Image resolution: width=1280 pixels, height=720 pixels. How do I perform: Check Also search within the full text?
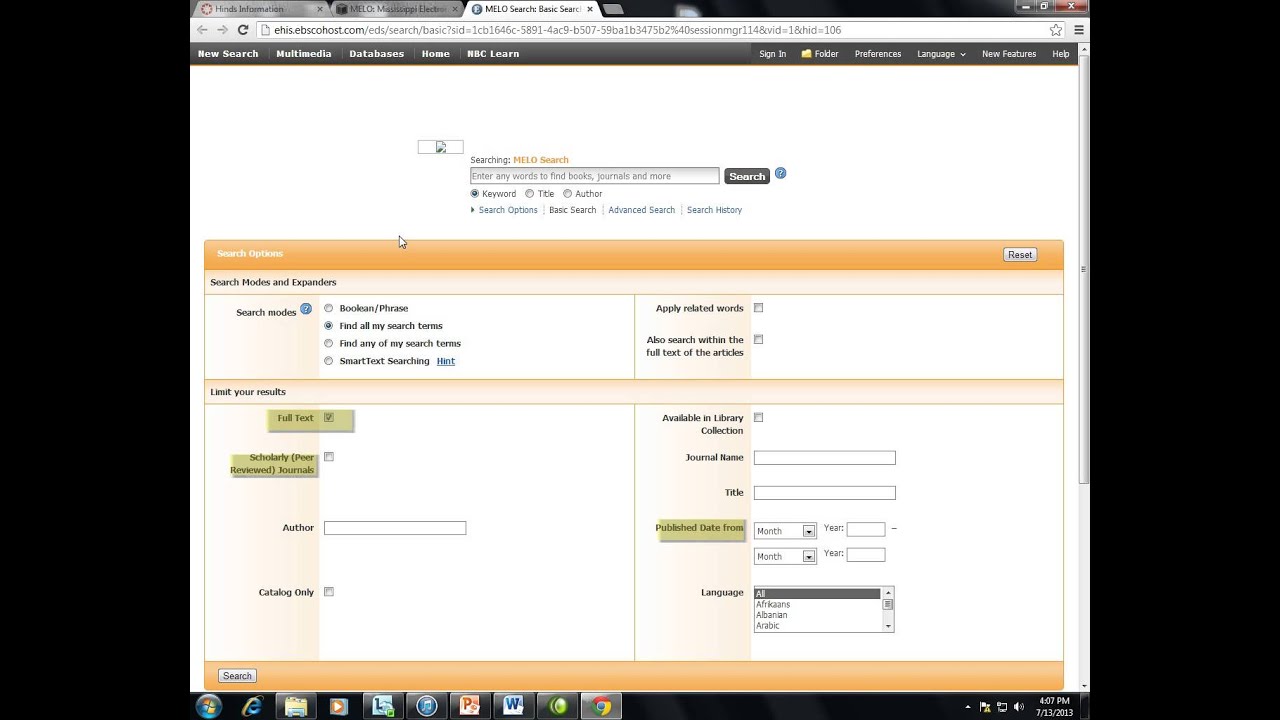[758, 340]
